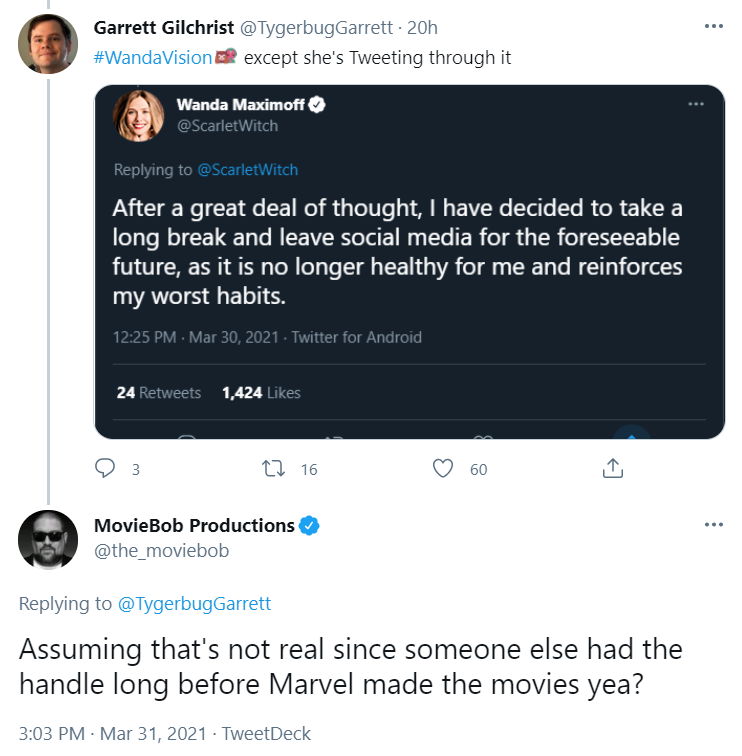Open MovieBob Productions display name
Screen dimensions: 742x756
point(194,526)
